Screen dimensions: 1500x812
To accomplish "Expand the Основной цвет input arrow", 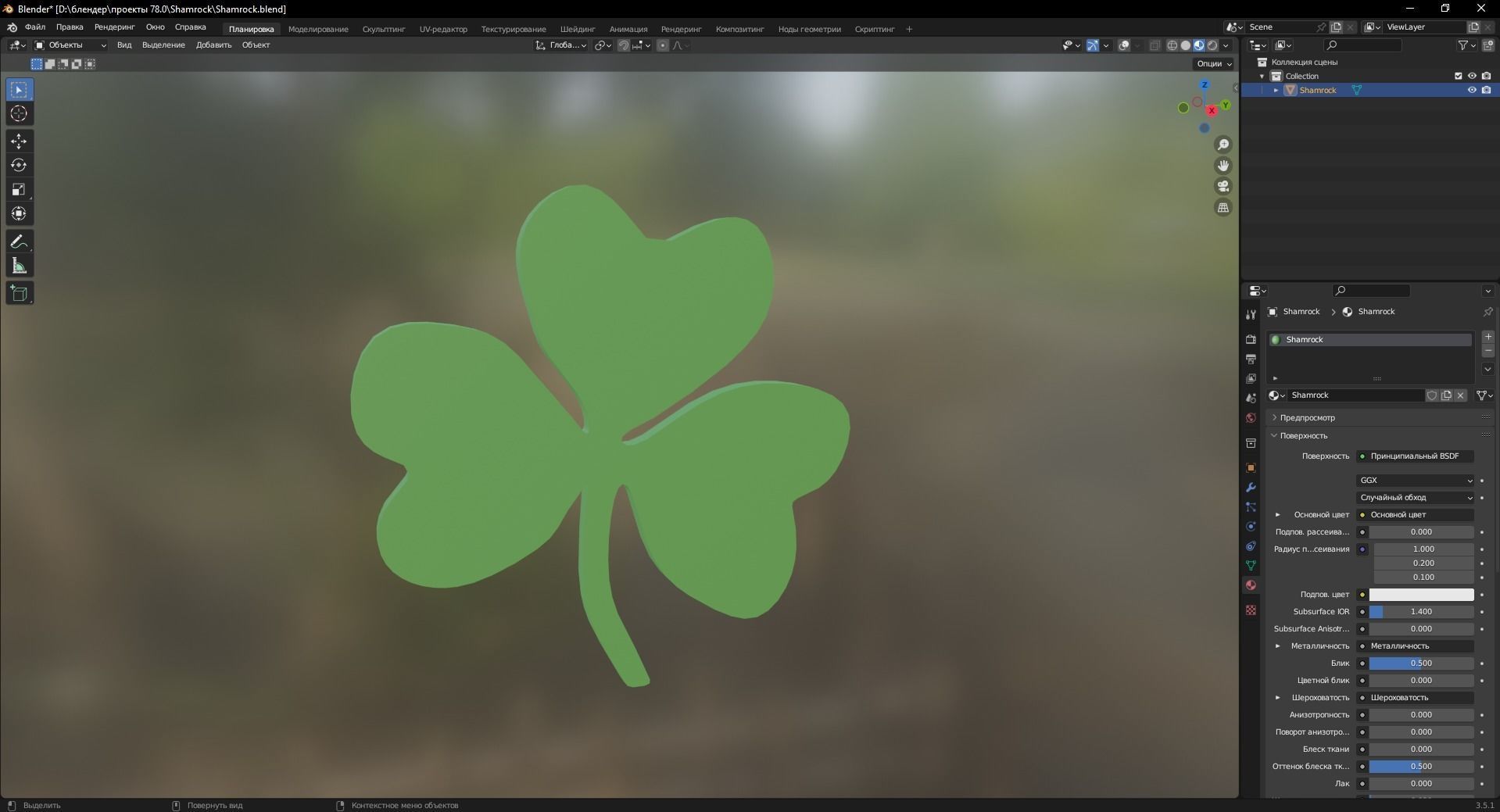I will [1278, 515].
